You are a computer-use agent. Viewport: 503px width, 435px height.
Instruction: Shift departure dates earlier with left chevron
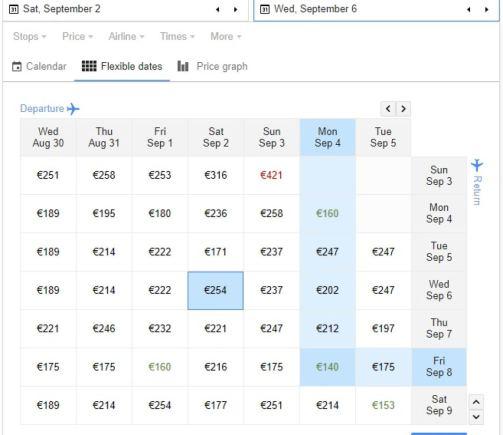point(388,109)
